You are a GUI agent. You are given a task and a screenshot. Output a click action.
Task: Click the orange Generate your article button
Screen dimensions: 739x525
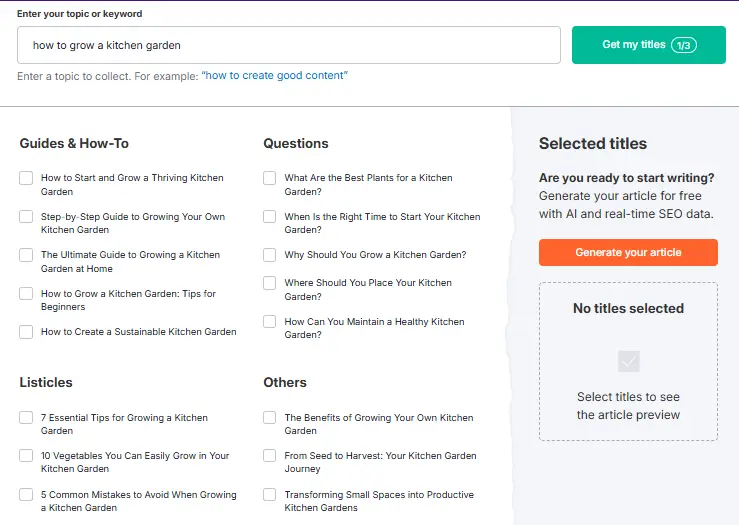click(x=628, y=253)
